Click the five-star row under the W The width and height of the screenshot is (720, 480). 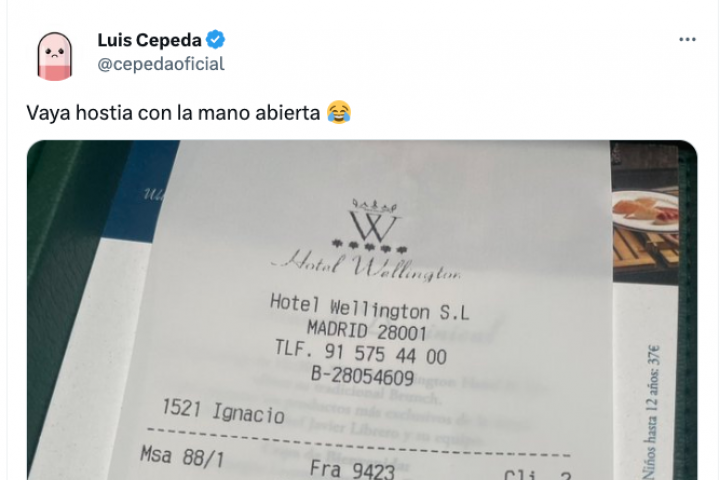coord(370,246)
